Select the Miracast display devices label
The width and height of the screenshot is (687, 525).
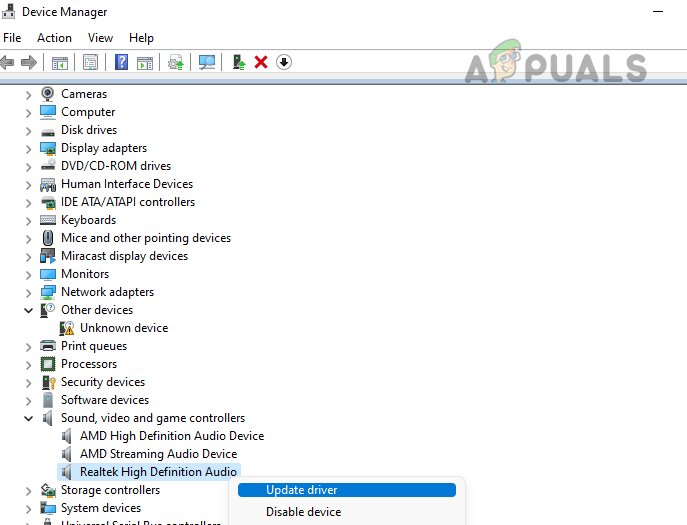point(124,256)
